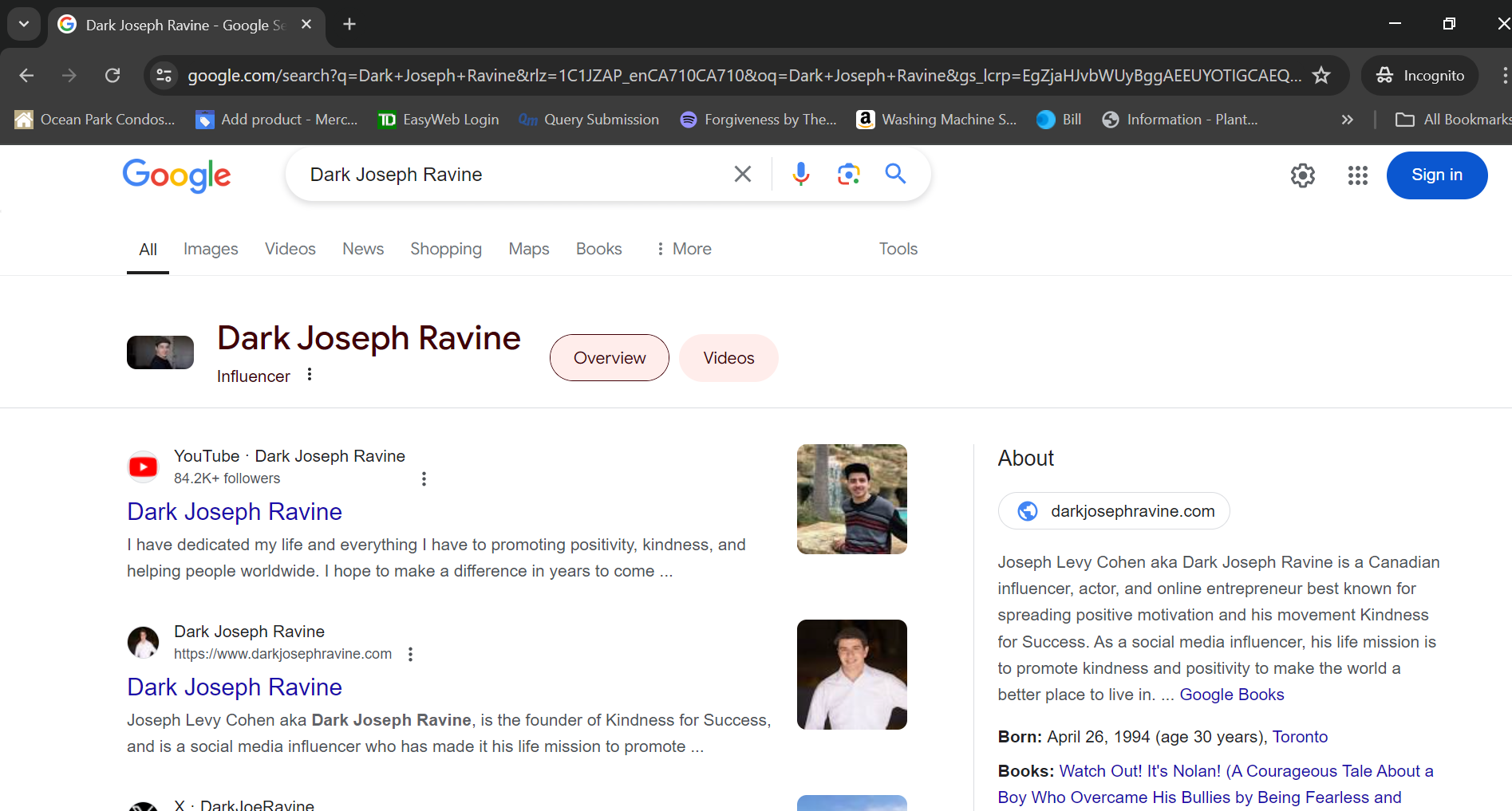The image size is (1512, 811).
Task: Search by image with Lens icon
Action: 848,174
